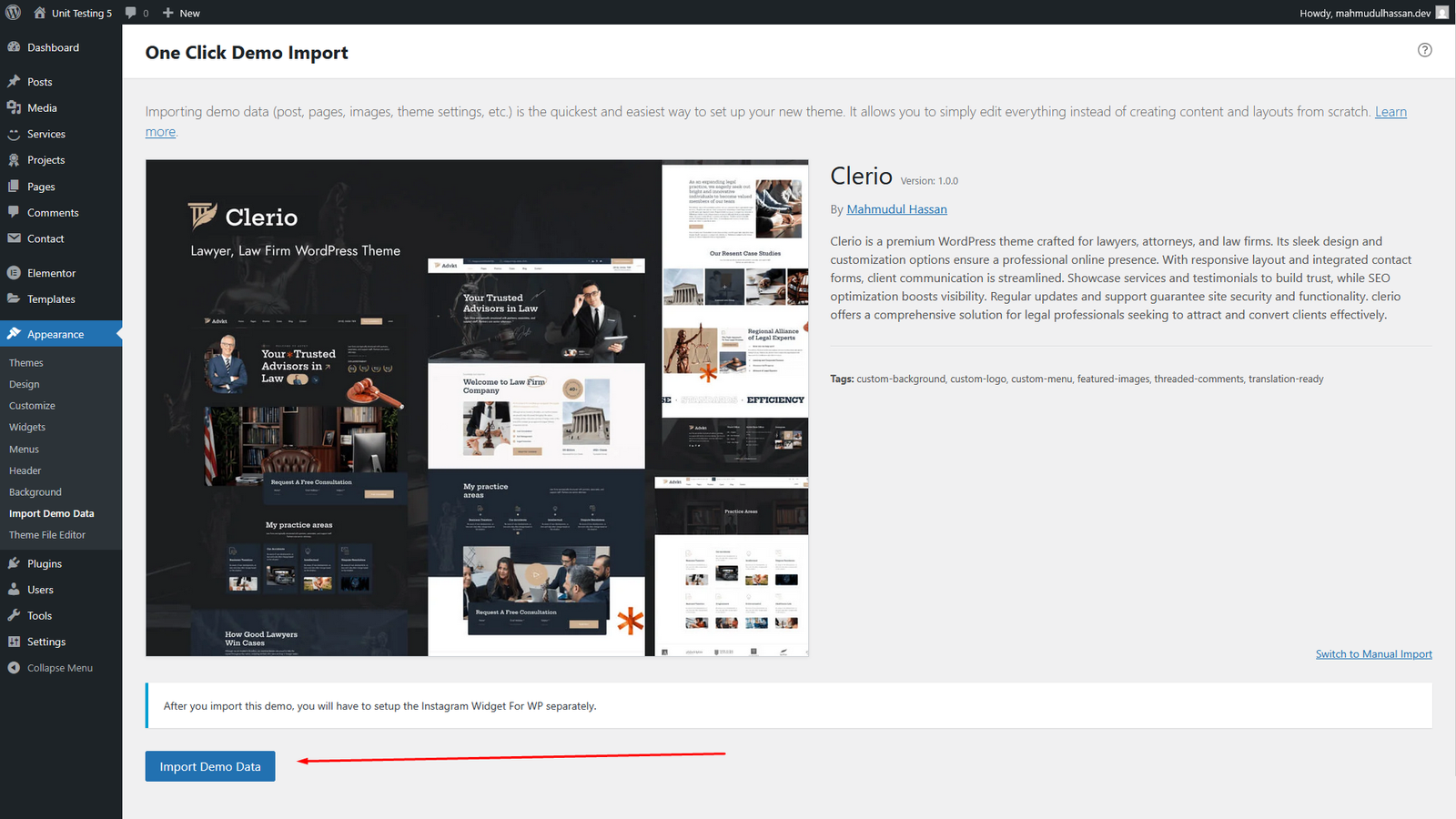Click the Elementor icon in sidebar
The width and height of the screenshot is (1456, 819).
[x=14, y=273]
